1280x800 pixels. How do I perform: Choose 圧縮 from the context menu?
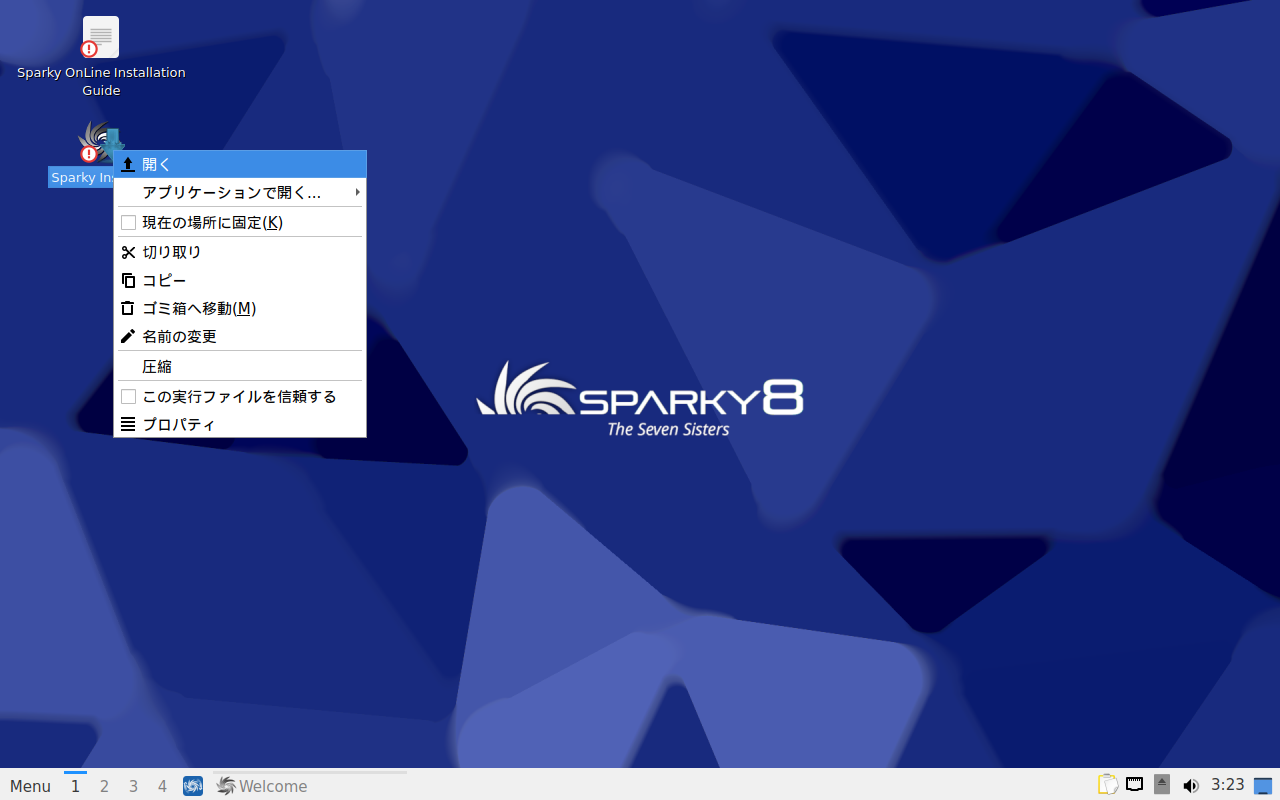pyautogui.click(x=240, y=366)
